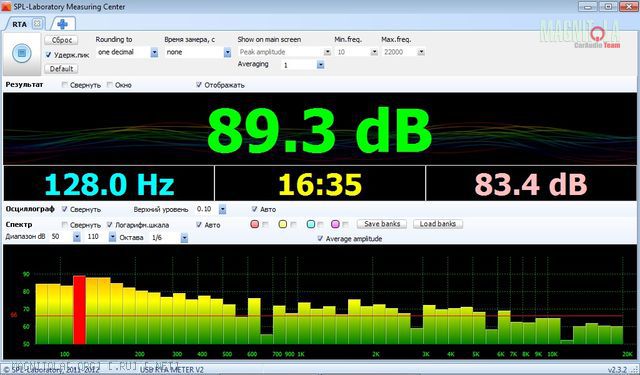Select the red bank color swatch

255,224
